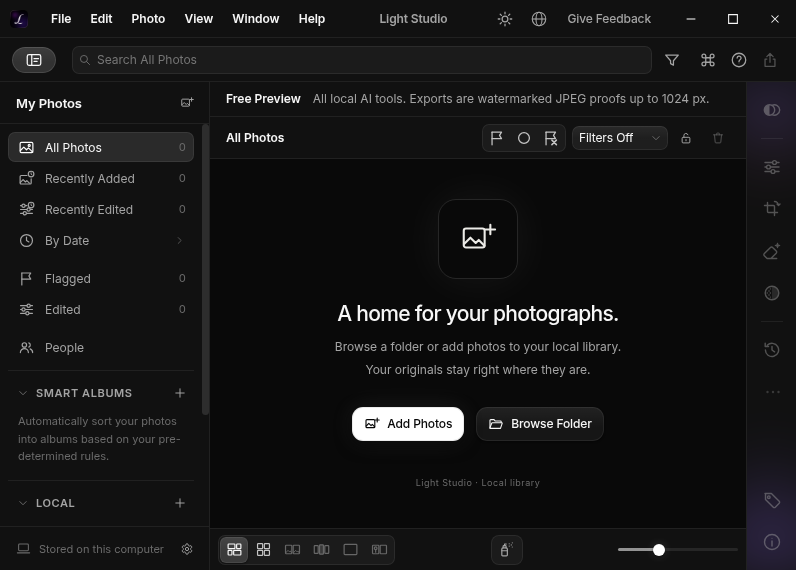Filter by rejected flag icon
The height and width of the screenshot is (570, 796).
tap(551, 138)
